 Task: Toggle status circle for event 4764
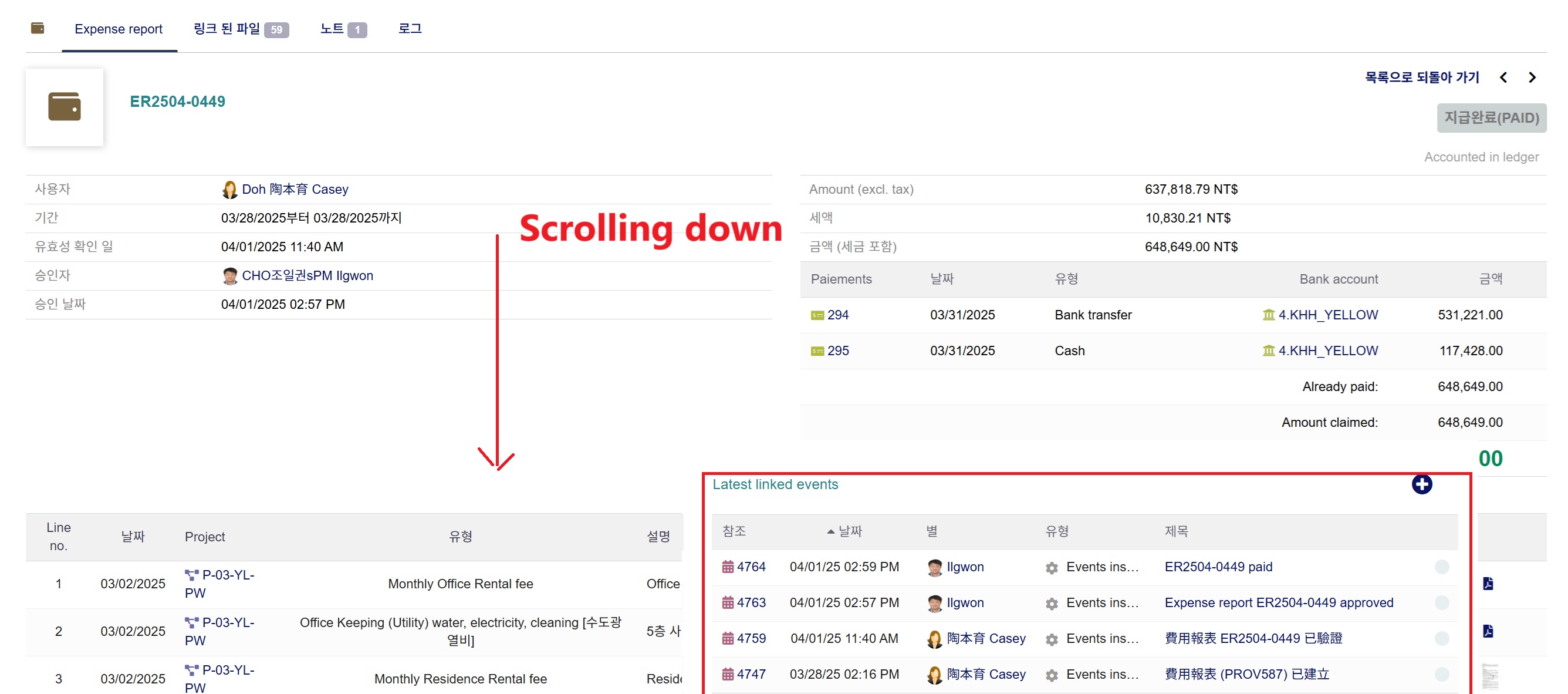click(1441, 567)
